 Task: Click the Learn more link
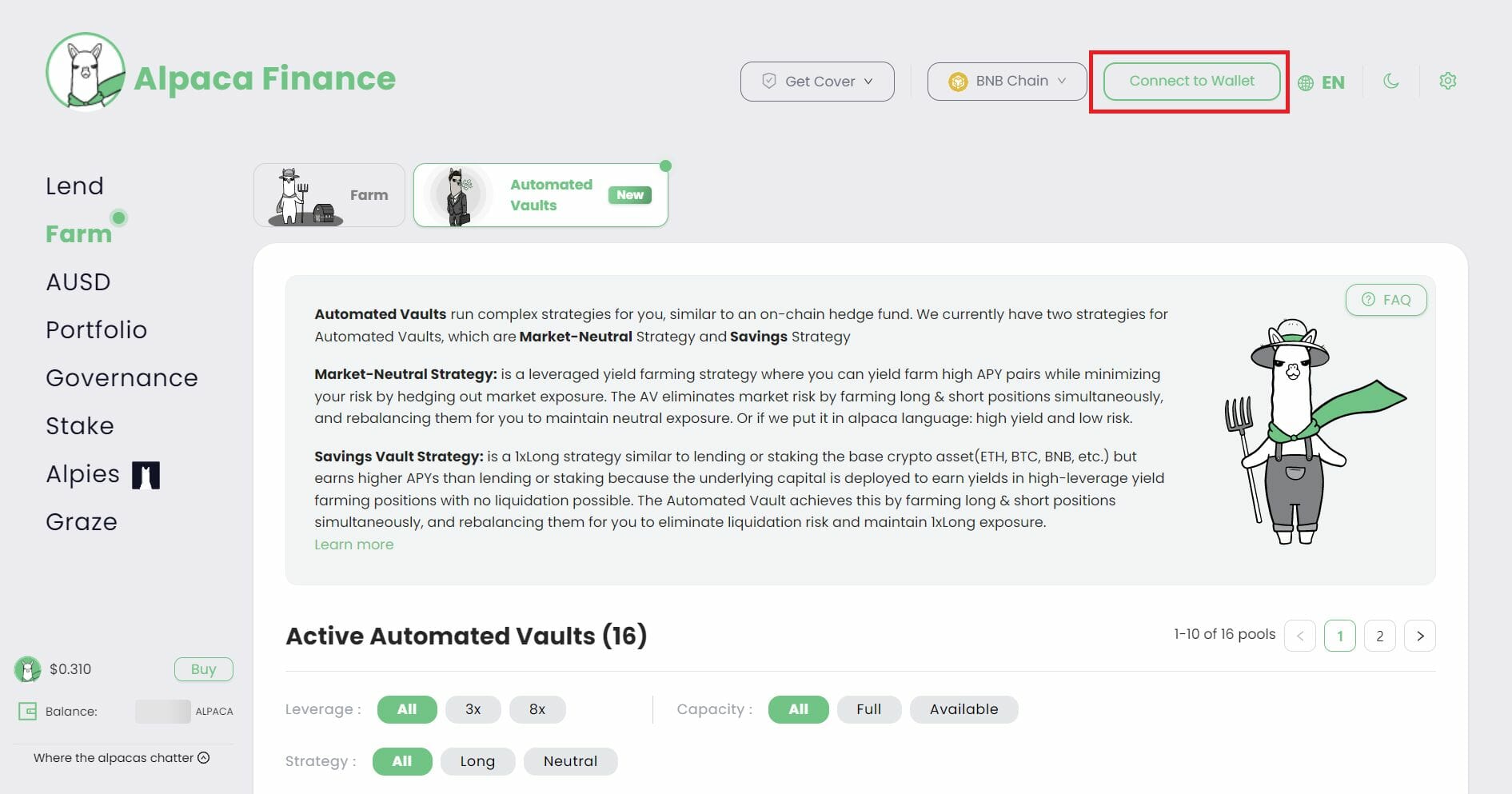(x=354, y=545)
